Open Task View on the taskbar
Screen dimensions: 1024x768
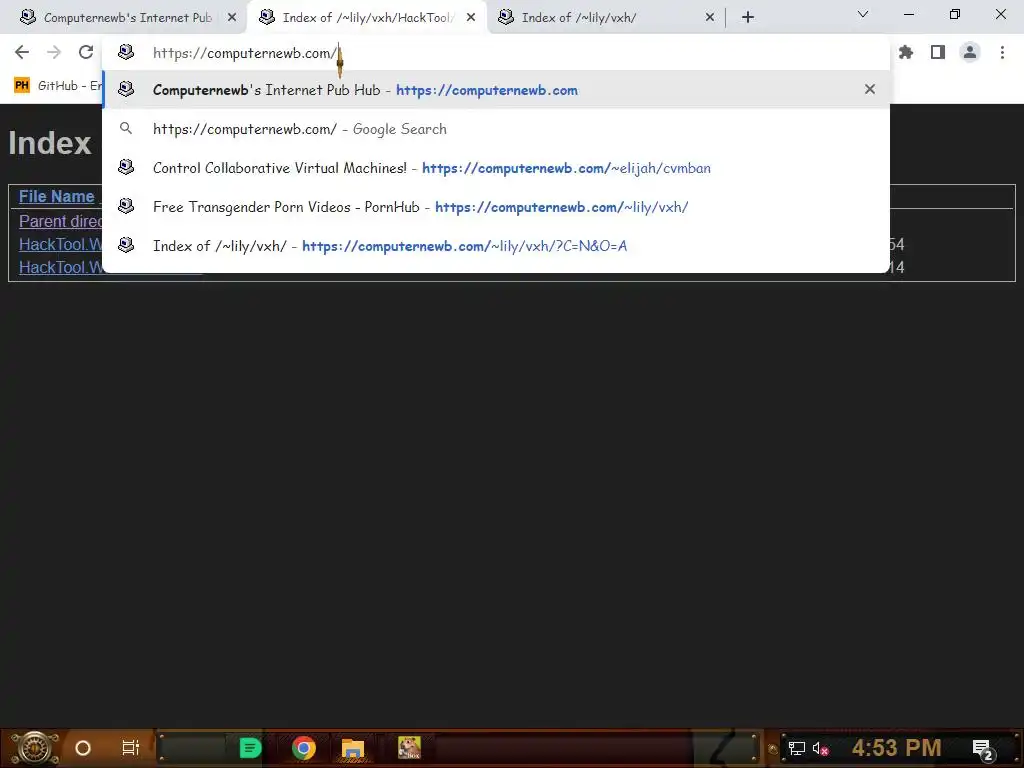click(131, 748)
